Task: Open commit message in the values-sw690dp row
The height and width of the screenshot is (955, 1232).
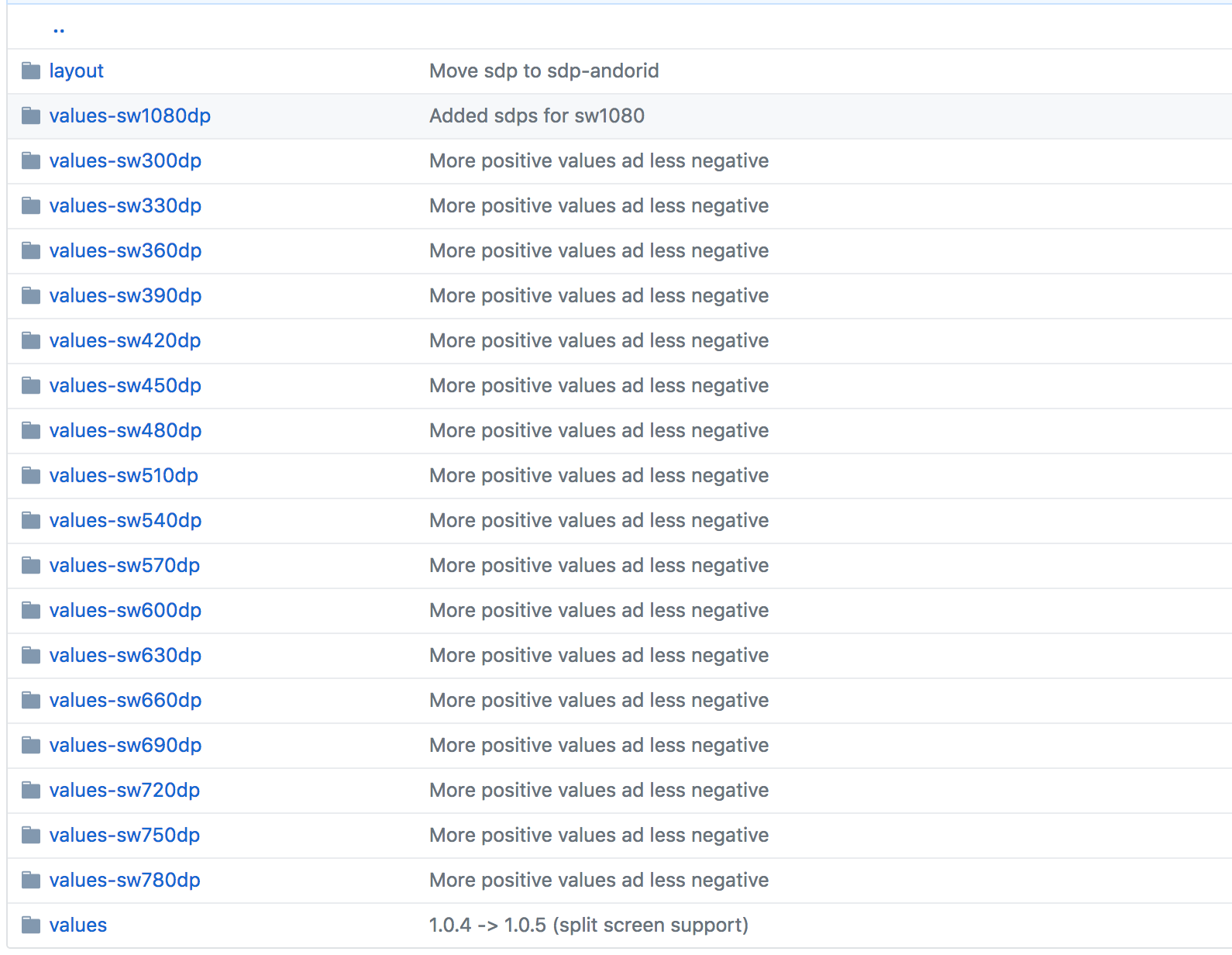Action: (598, 746)
